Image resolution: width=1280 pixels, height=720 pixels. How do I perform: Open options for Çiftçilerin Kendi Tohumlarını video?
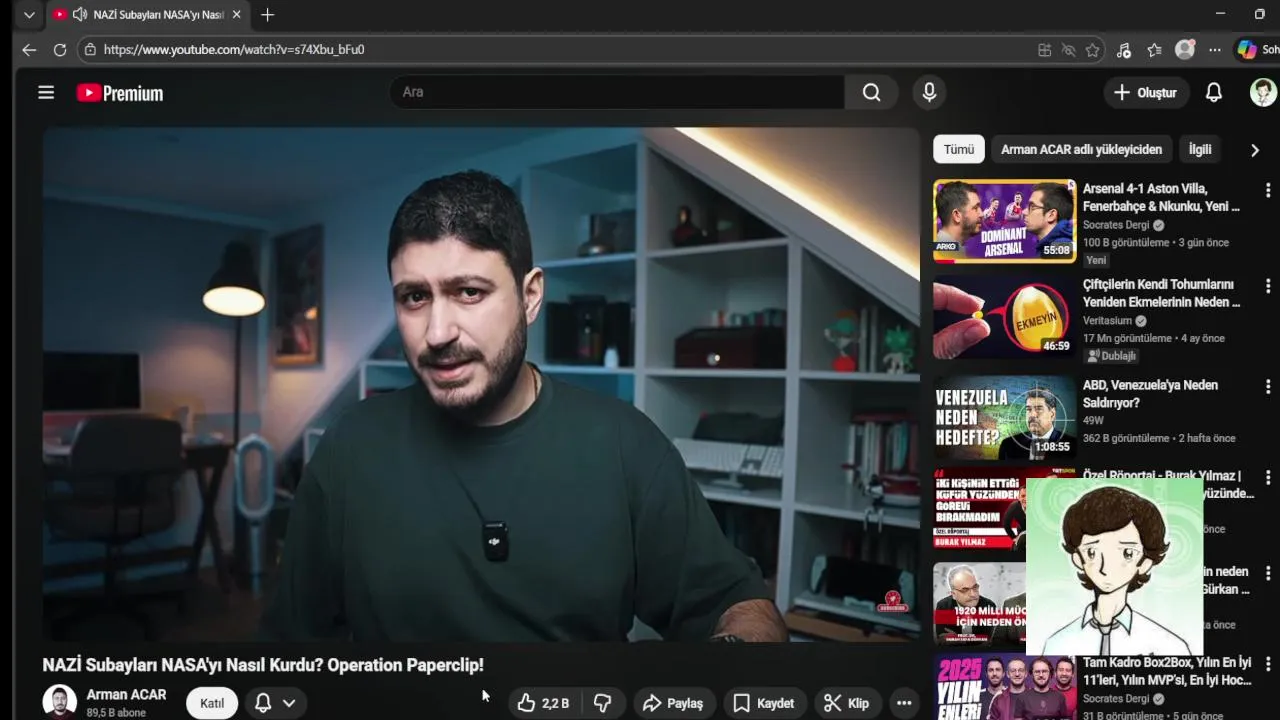pos(1268,286)
